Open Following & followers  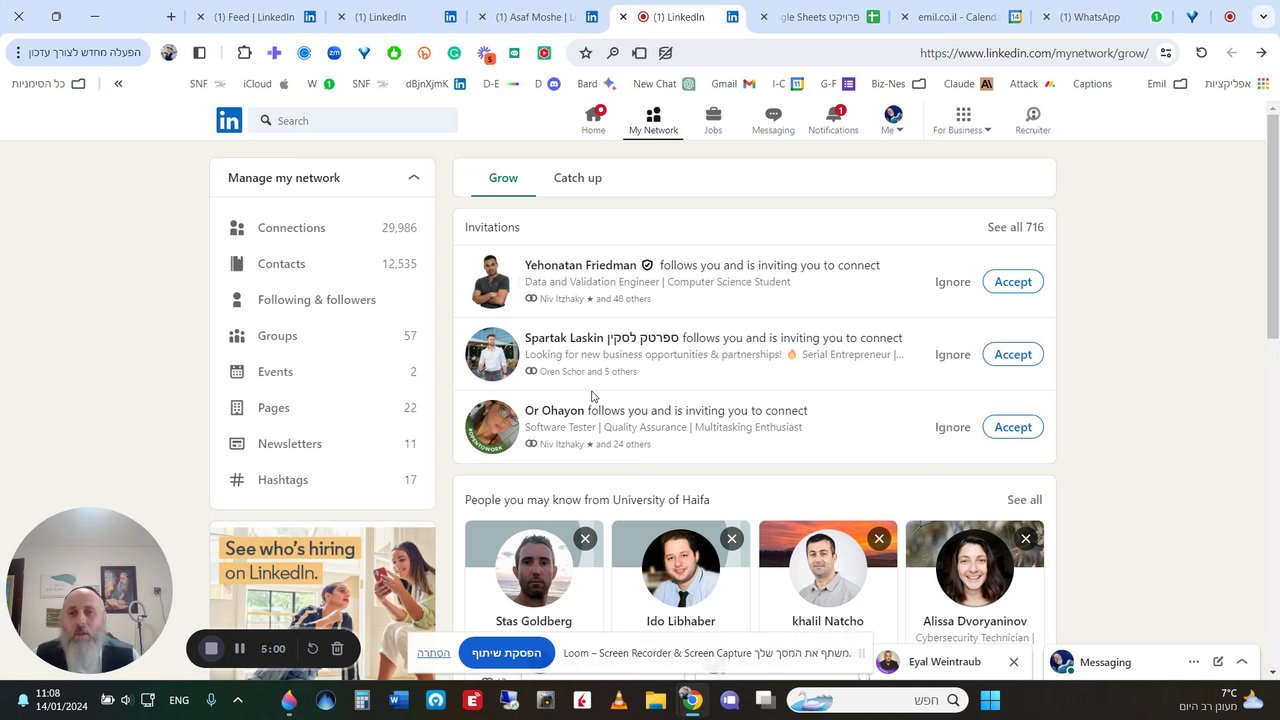(322, 300)
